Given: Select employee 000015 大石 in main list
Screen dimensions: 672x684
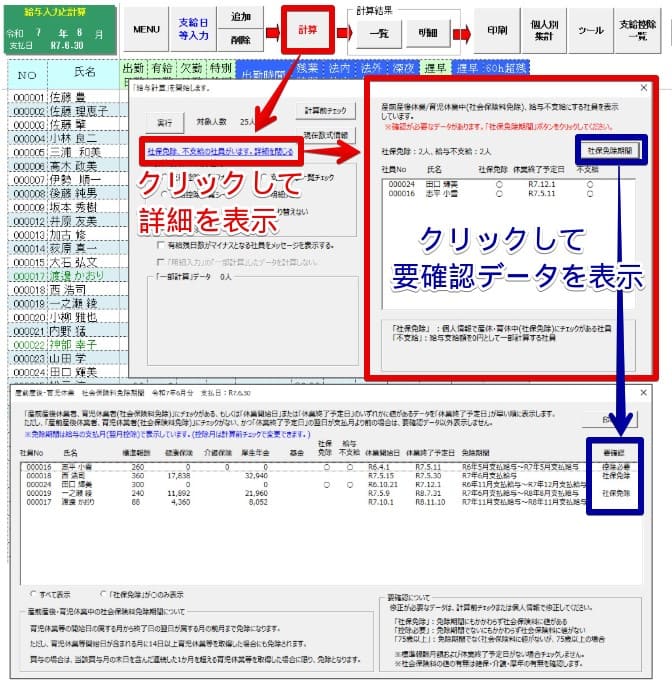Looking at the screenshot, I should [x=65, y=262].
